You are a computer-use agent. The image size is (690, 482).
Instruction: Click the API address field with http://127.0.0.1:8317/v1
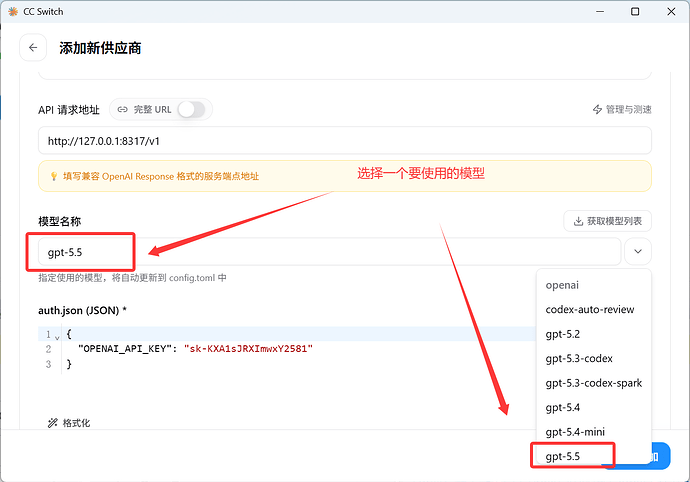(x=345, y=141)
